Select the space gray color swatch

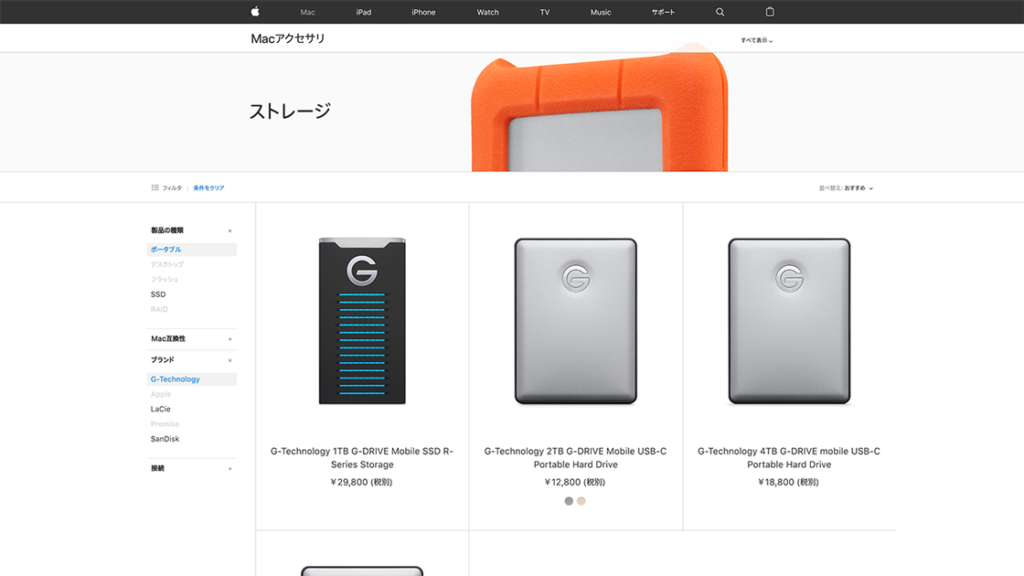[569, 501]
